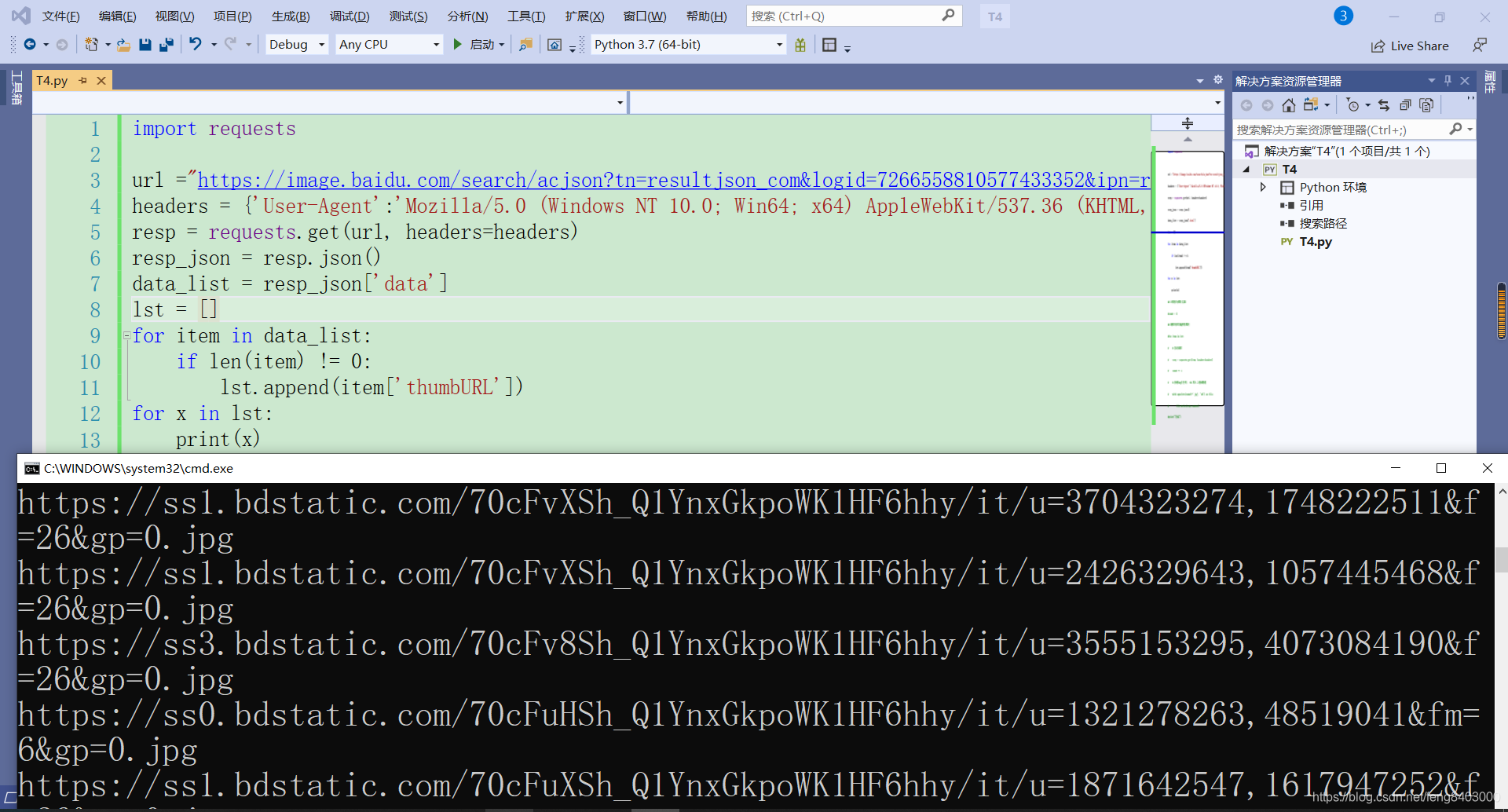
Task: Close the T4.py tab
Action: (101, 80)
